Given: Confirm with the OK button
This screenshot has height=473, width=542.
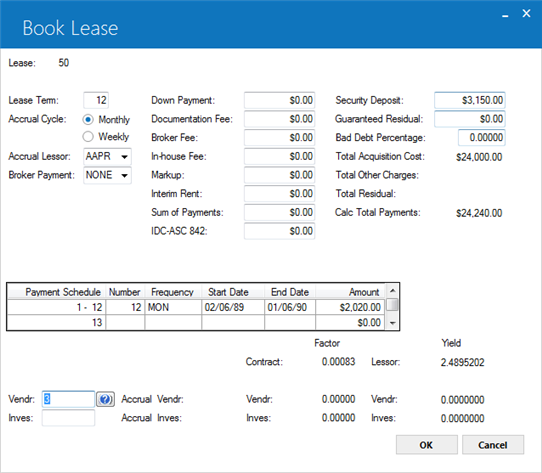Looking at the screenshot, I should click(x=427, y=445).
